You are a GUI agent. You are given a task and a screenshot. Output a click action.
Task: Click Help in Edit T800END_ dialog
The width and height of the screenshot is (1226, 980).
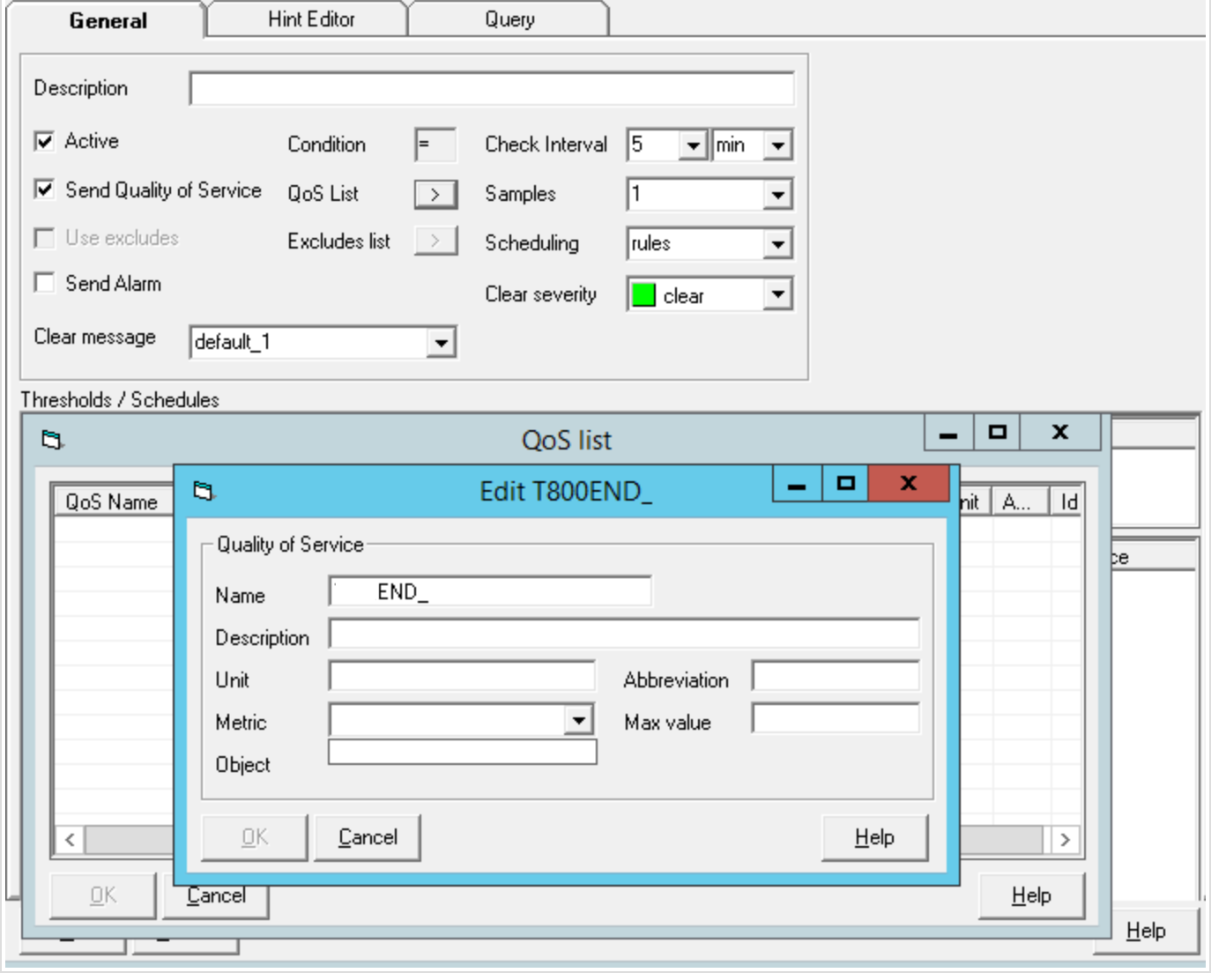tap(873, 837)
